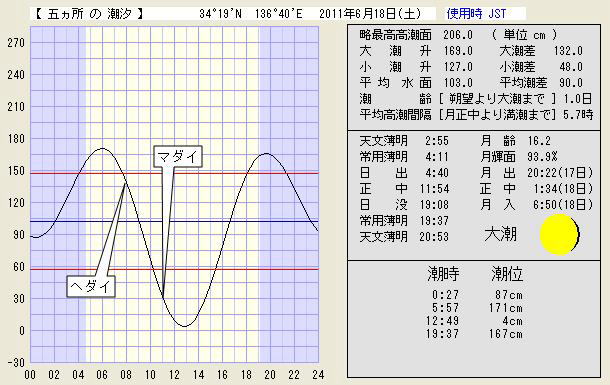Click the 日出 4:40 entry

pos(404,173)
